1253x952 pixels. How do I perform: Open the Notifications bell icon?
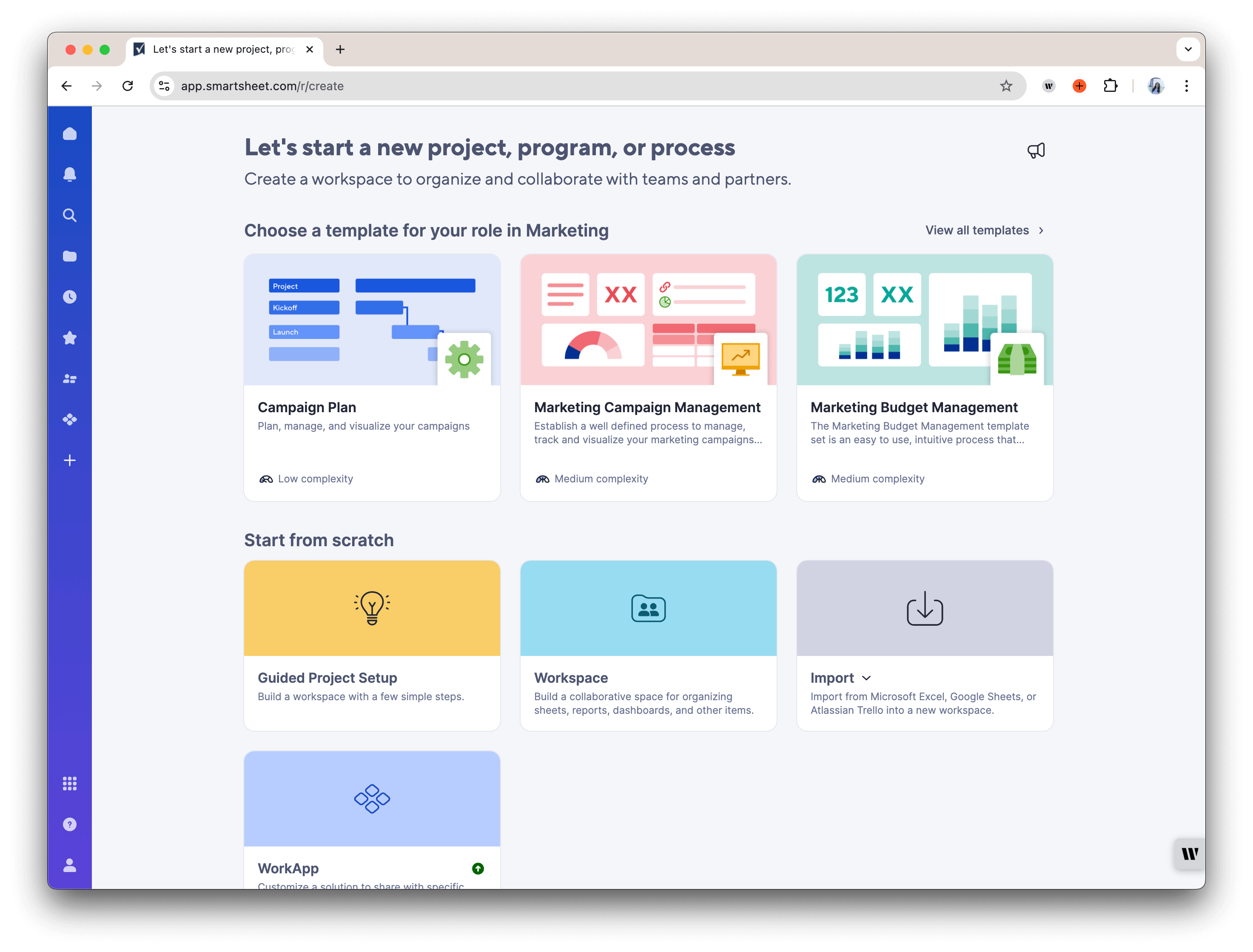70,174
